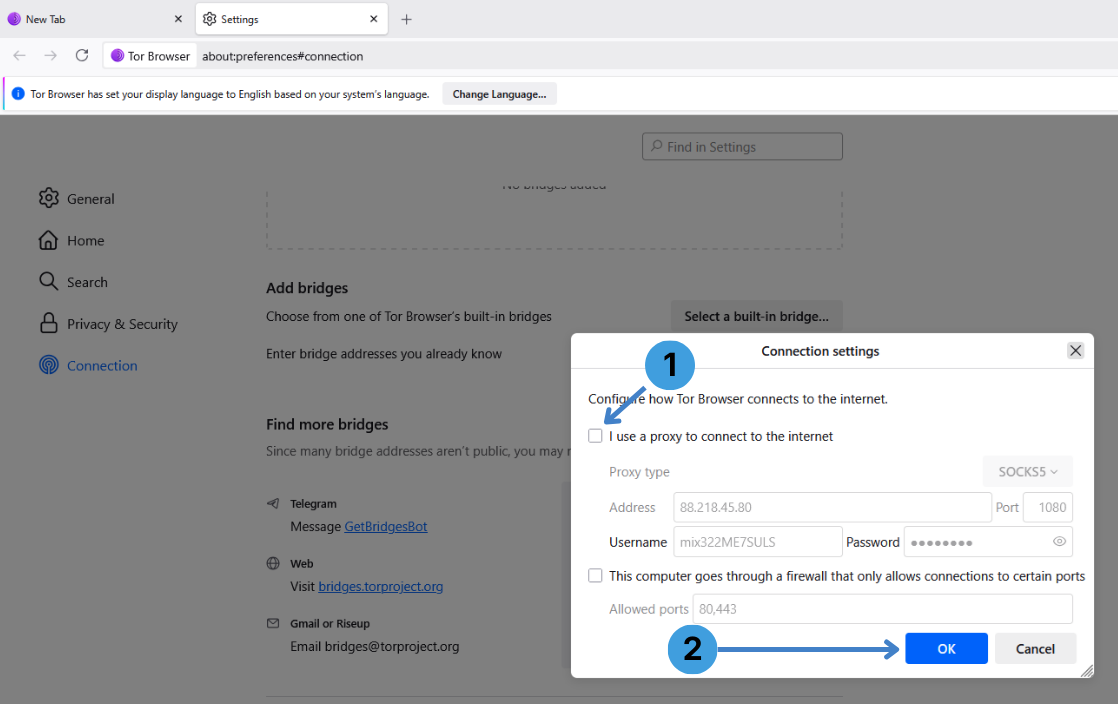Grab the dialog resize handle corner

click(1087, 670)
